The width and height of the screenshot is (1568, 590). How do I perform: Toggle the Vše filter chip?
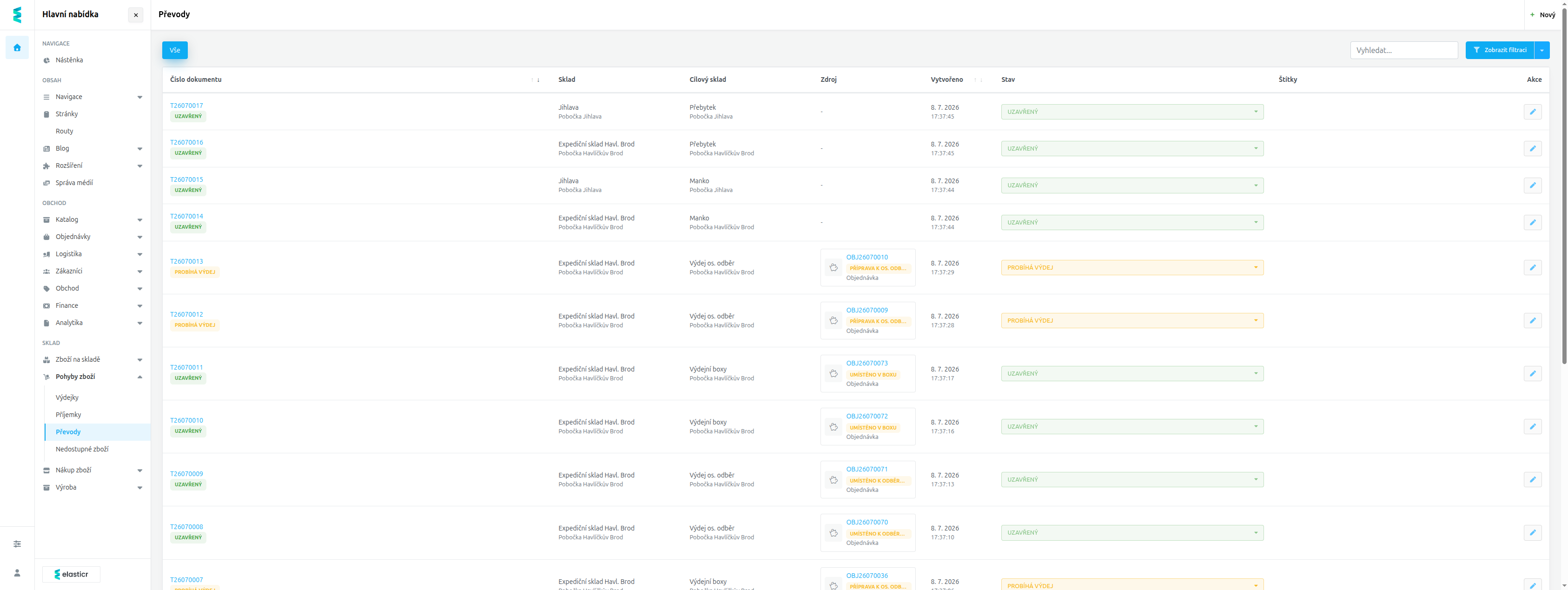coord(175,50)
